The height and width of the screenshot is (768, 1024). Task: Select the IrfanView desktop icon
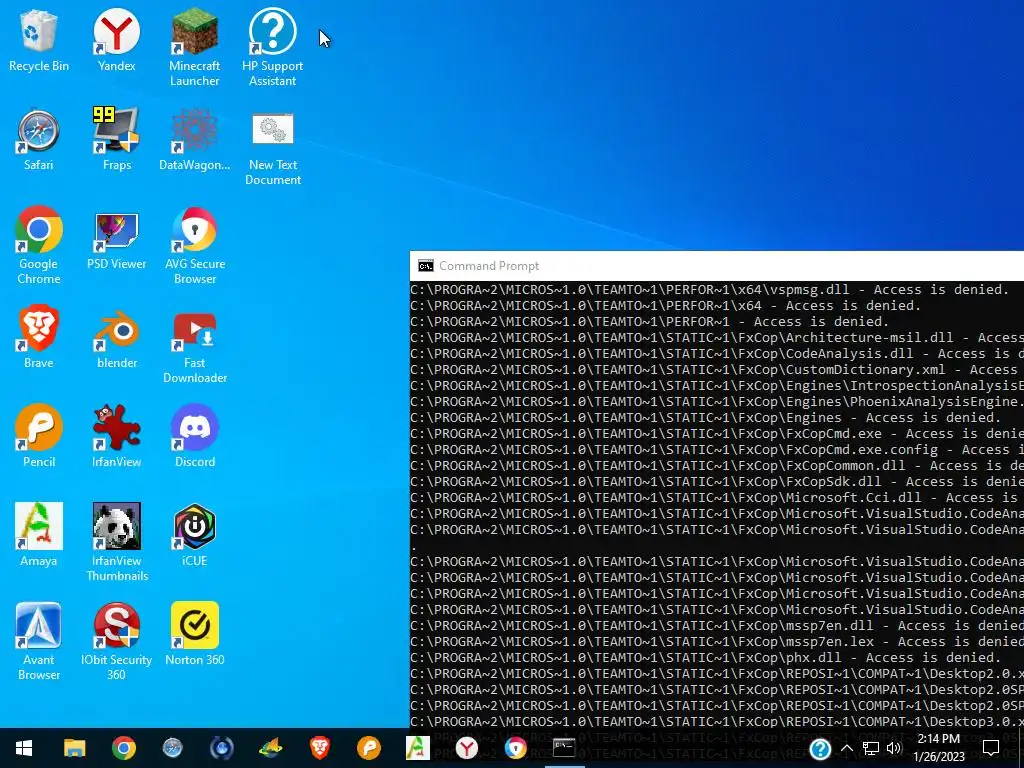pyautogui.click(x=116, y=437)
